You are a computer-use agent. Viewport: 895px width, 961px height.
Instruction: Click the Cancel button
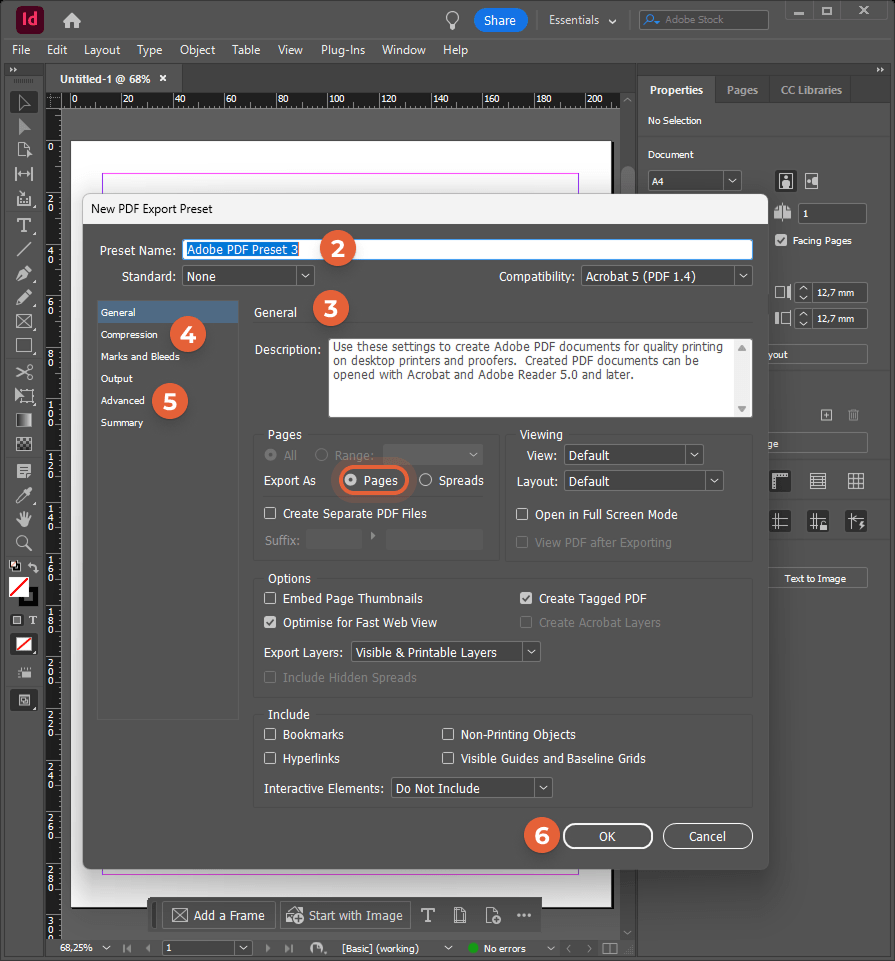707,837
